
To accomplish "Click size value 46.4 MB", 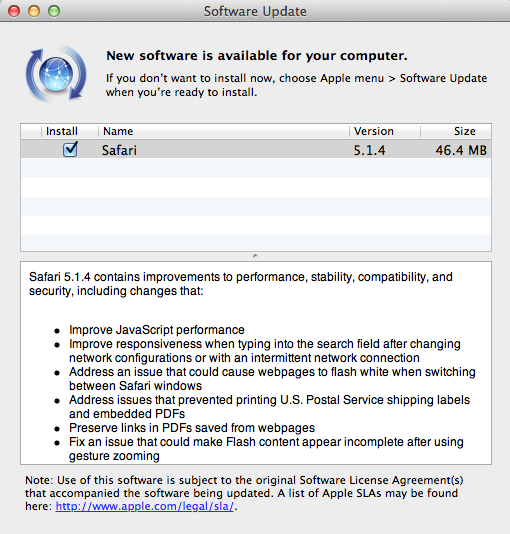I will [461, 150].
